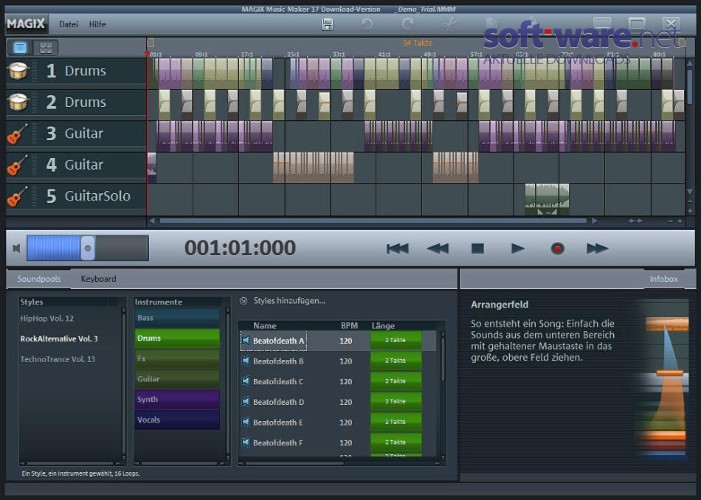Select the Synth instrument
The image size is (701, 500).
tap(177, 399)
